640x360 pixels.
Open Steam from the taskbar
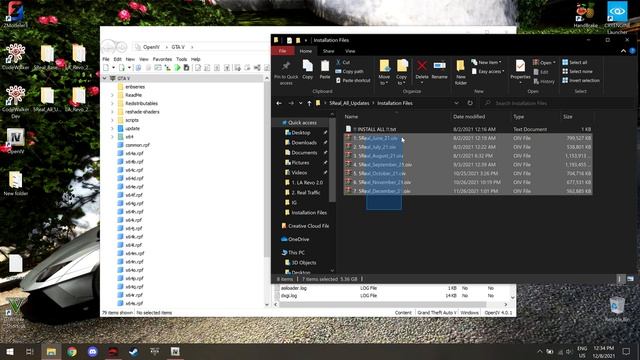point(133,351)
